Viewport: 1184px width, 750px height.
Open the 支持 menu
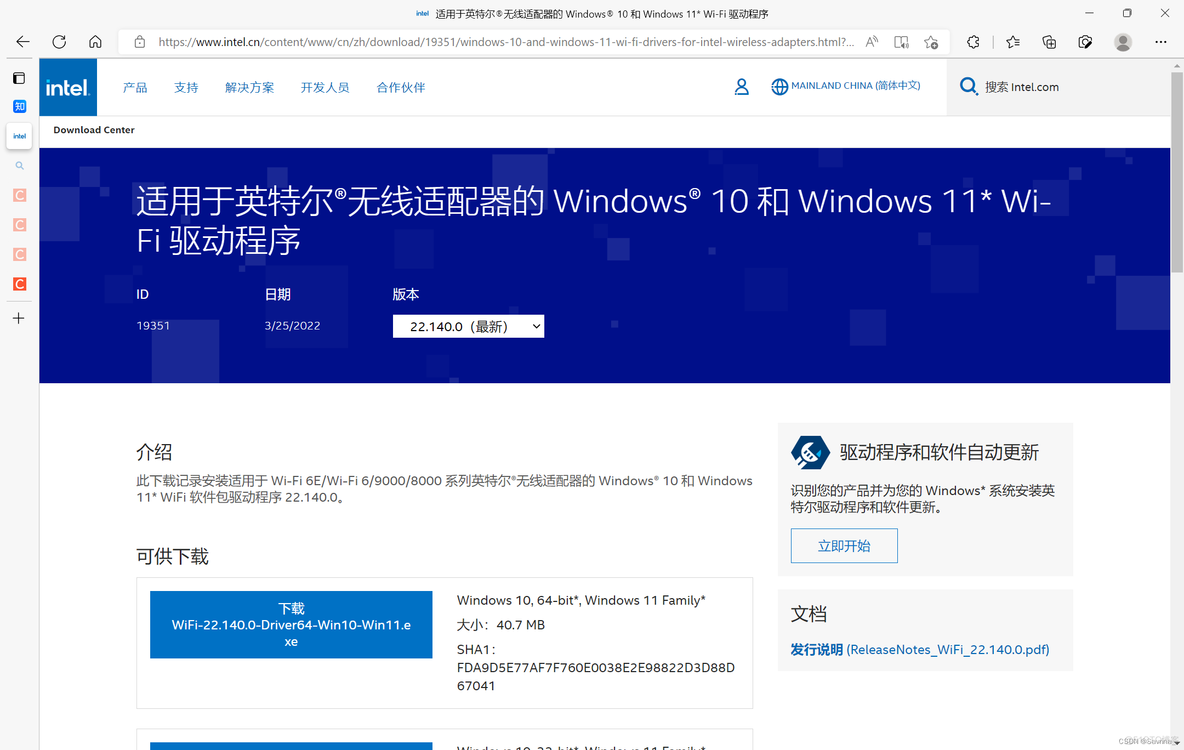pos(186,88)
